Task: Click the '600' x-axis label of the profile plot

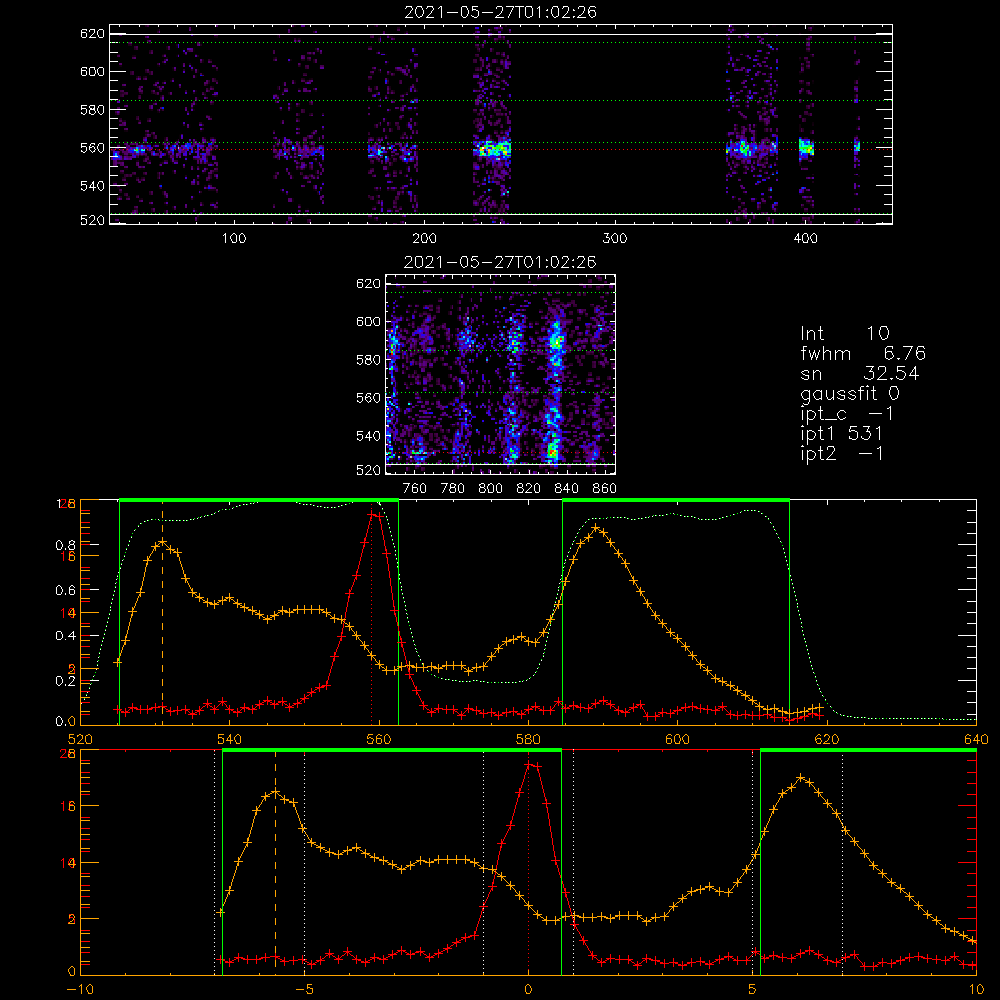Action: (x=677, y=739)
